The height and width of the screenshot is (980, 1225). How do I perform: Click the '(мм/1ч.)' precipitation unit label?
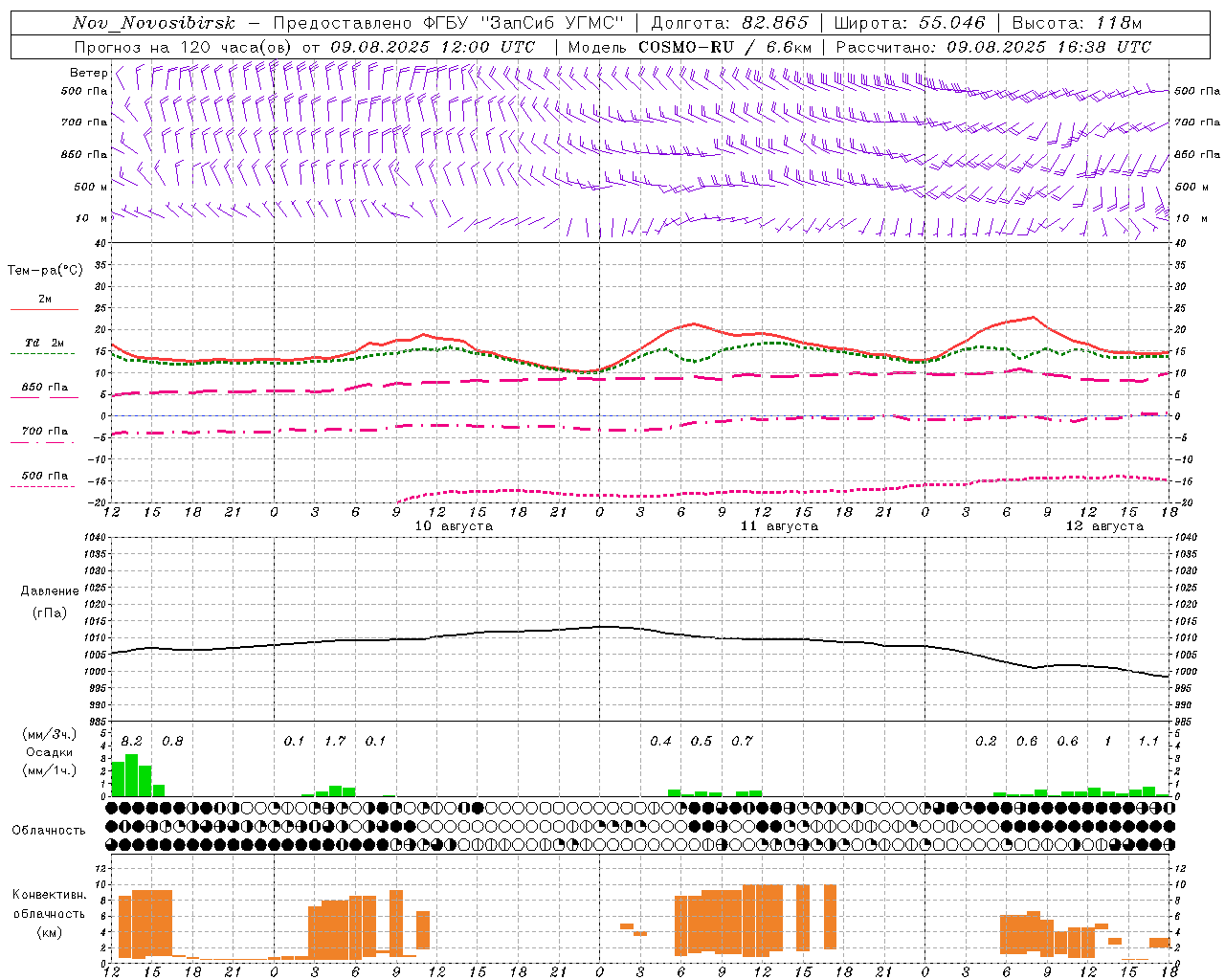[x=49, y=770]
